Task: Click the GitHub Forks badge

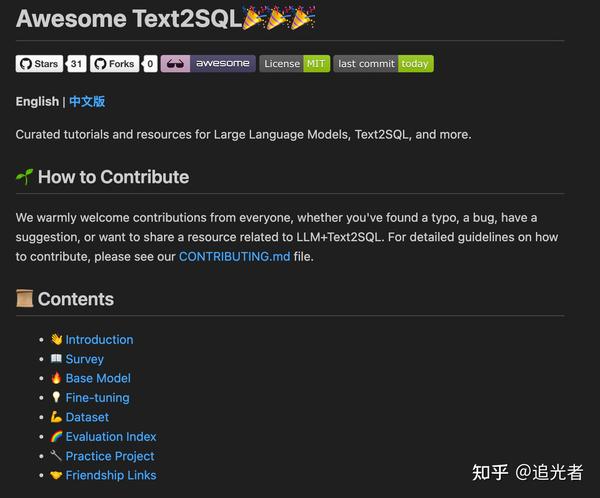Action: click(x=114, y=64)
